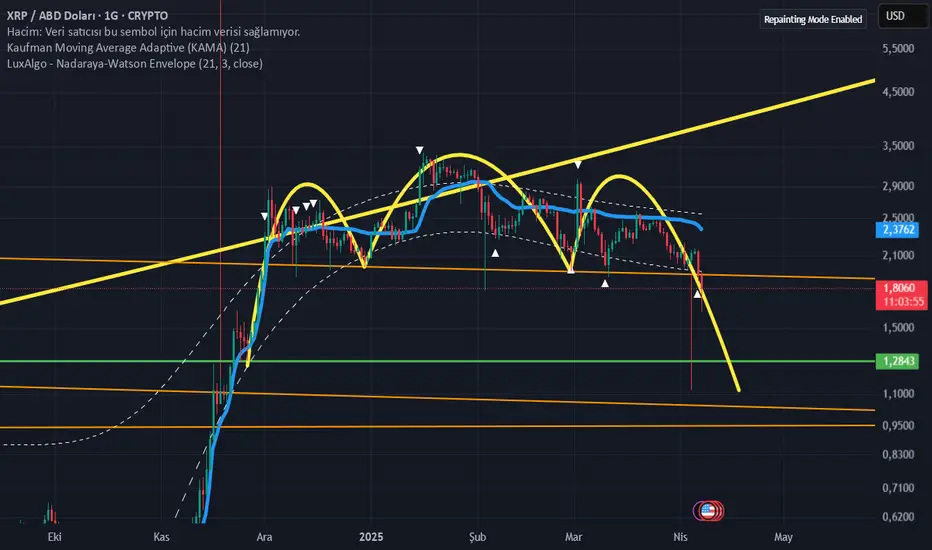Select the Kaufman Moving Average Adaptive indicator legend
The width and height of the screenshot is (932, 550).
[x=128, y=48]
